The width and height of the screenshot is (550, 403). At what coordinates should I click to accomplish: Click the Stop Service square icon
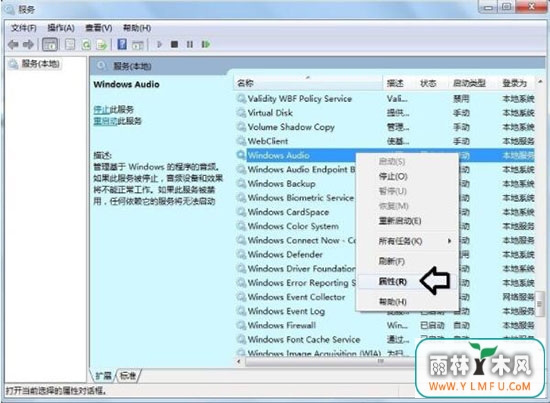[x=174, y=45]
